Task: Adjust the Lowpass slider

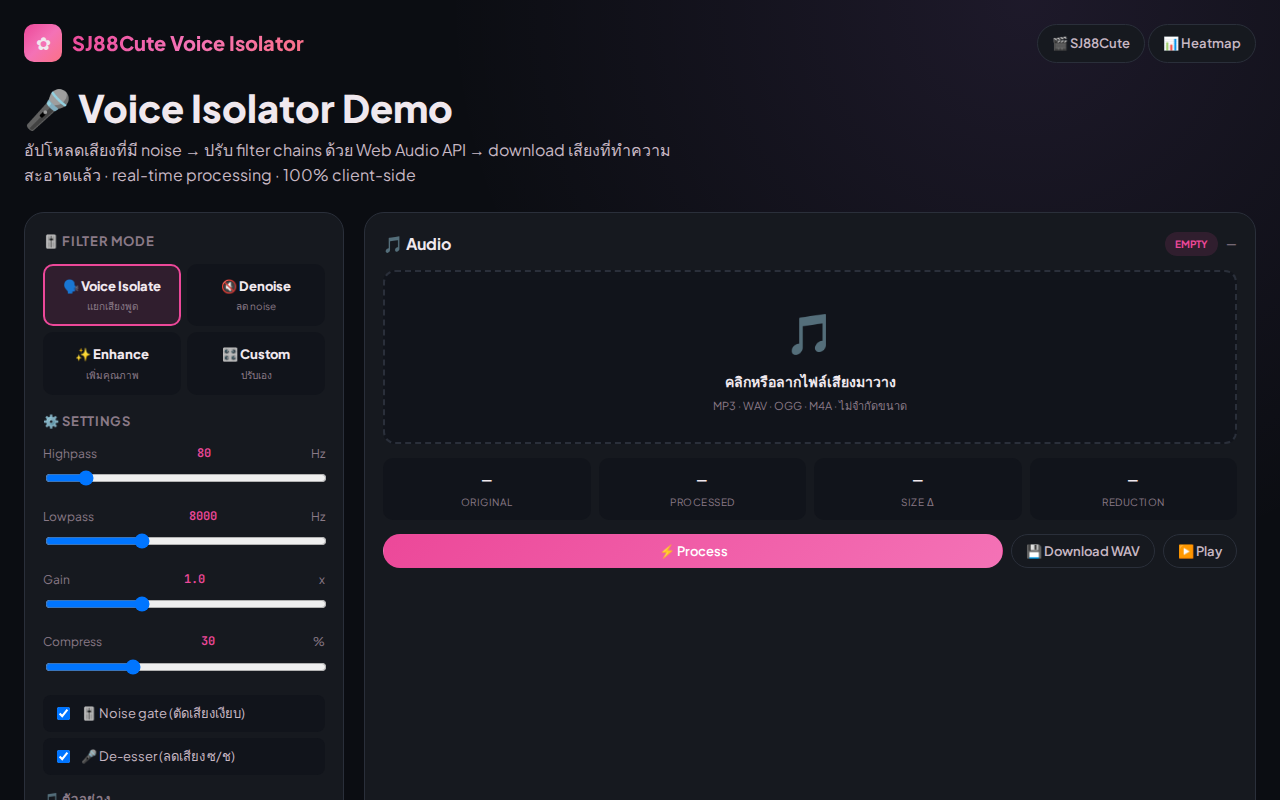Action: pos(185,541)
